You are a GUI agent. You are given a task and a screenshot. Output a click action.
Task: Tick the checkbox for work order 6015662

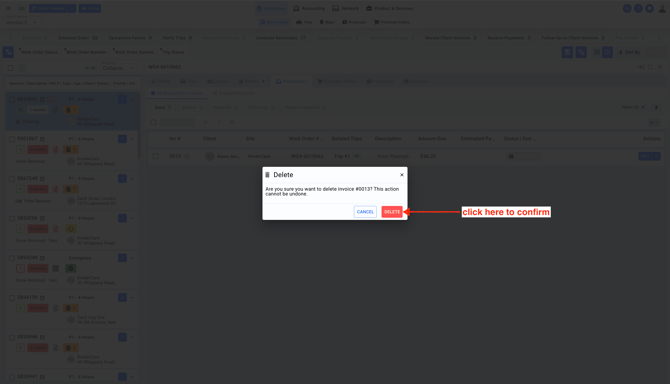[x=12, y=100]
